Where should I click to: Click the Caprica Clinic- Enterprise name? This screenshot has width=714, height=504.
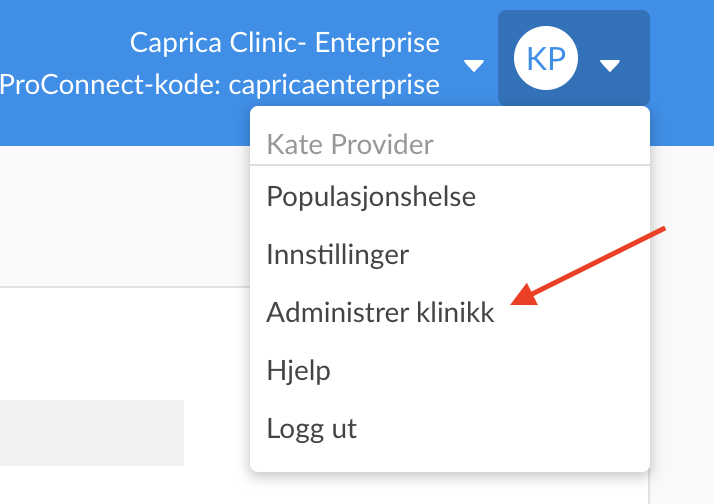click(x=285, y=43)
